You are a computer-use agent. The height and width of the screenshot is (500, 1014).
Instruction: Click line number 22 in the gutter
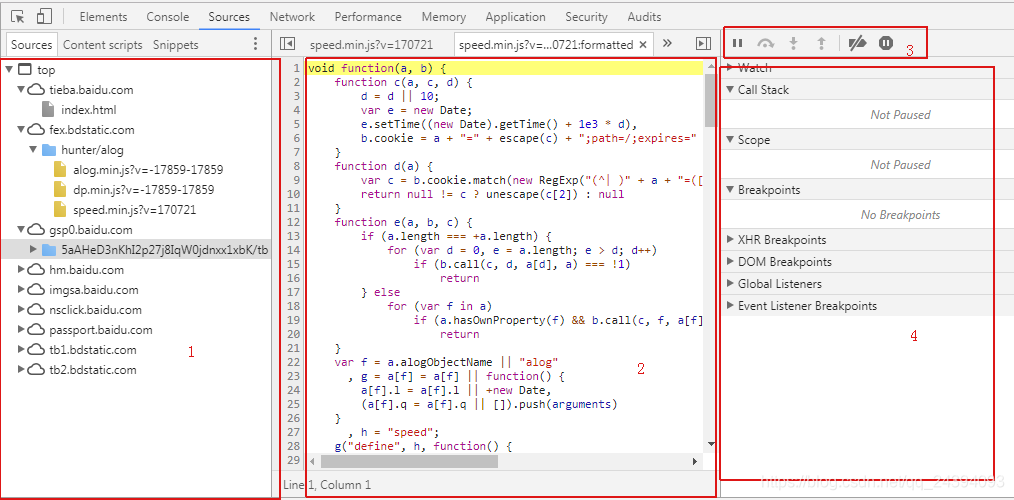pos(295,362)
